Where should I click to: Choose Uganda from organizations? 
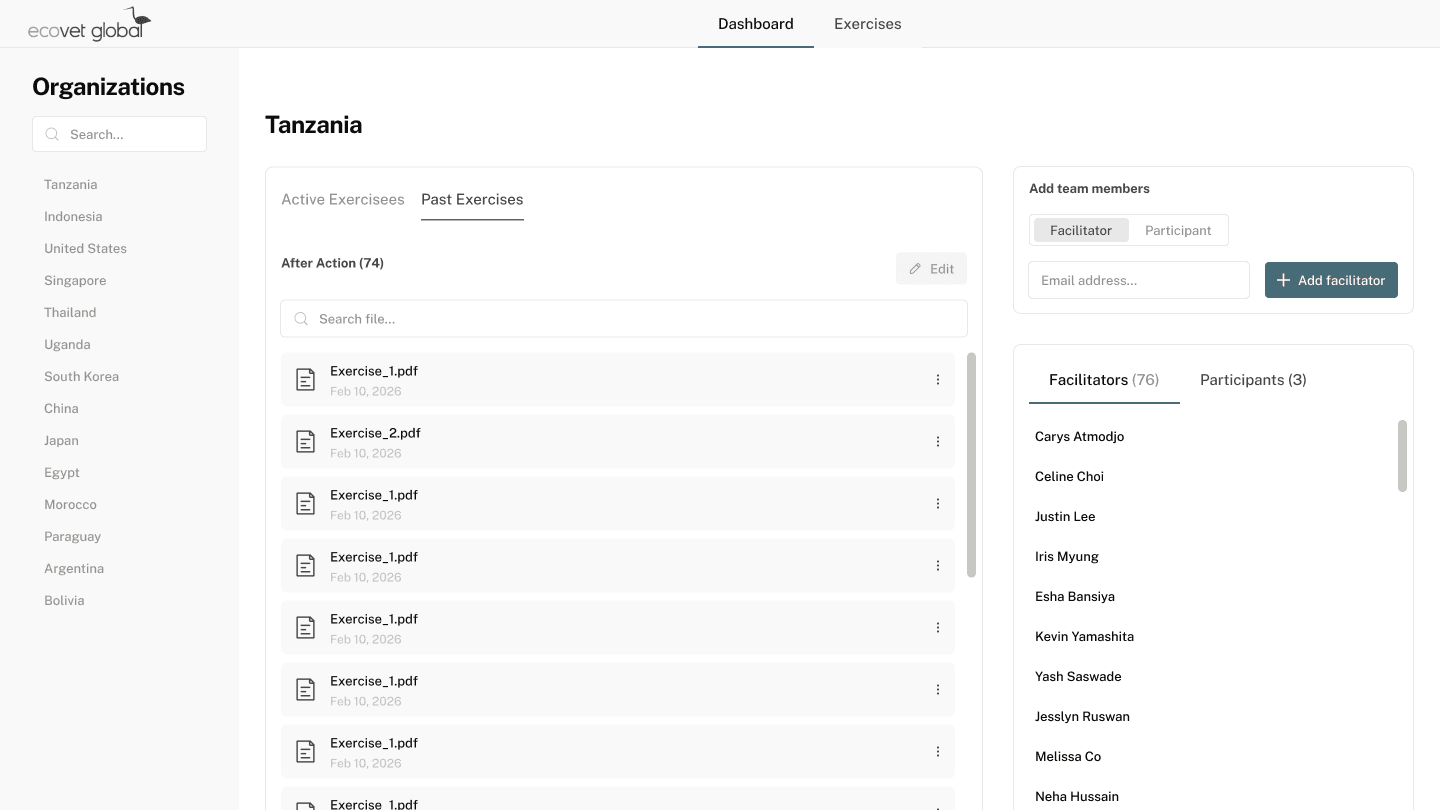(x=67, y=345)
